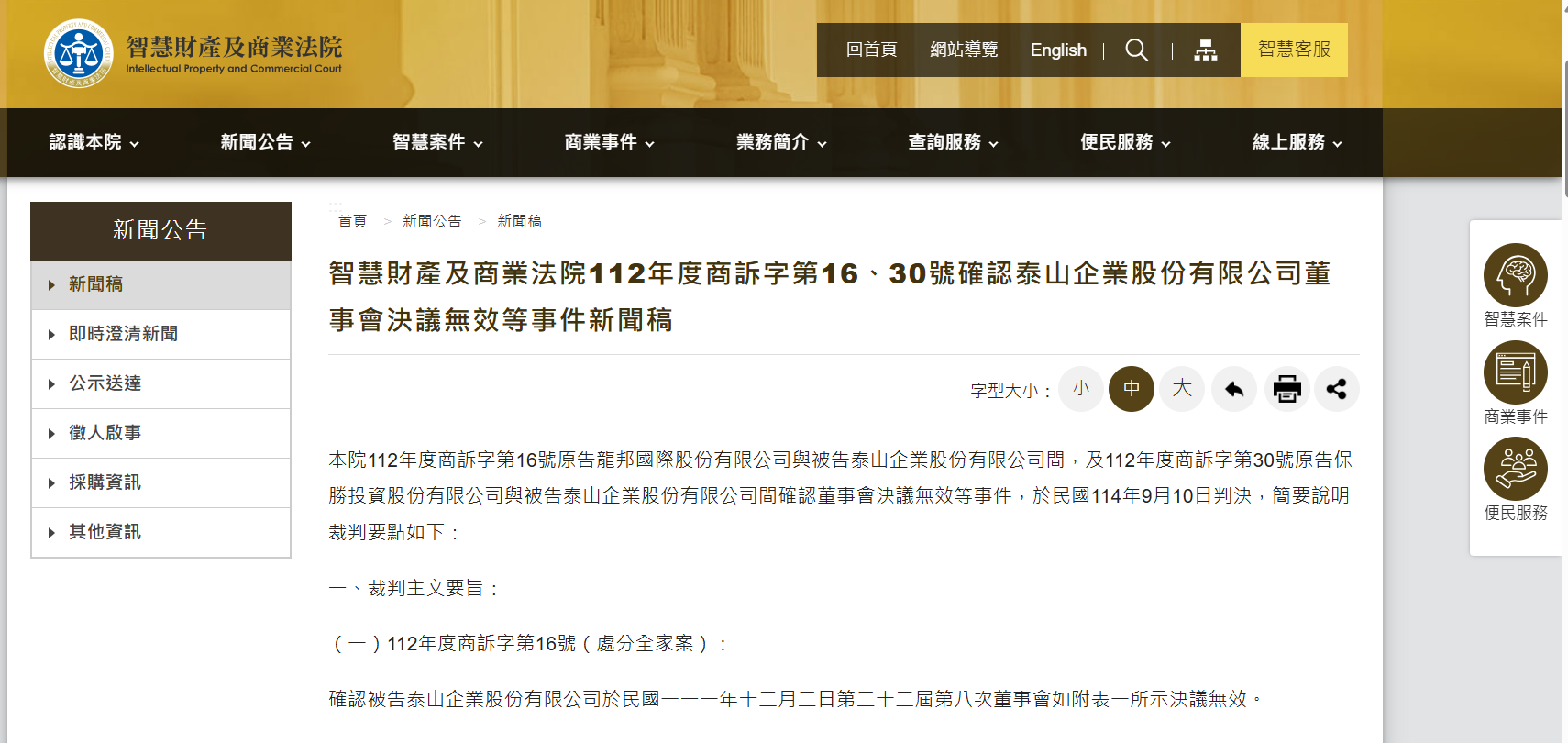The image size is (1568, 743).
Task: Click the article headline text
Action: coord(830,296)
